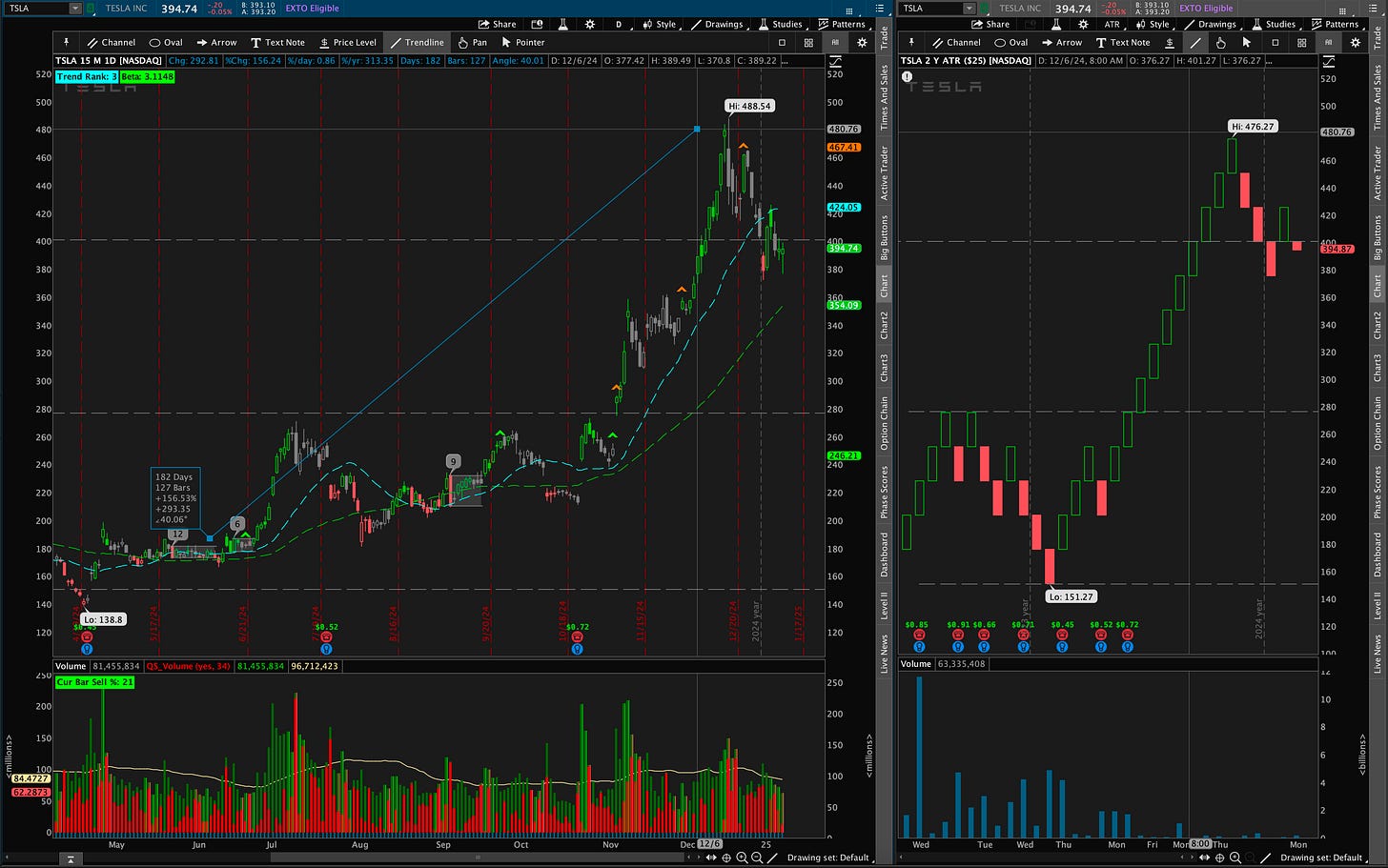
Task: Share the left TSLA chart
Action: (499, 24)
